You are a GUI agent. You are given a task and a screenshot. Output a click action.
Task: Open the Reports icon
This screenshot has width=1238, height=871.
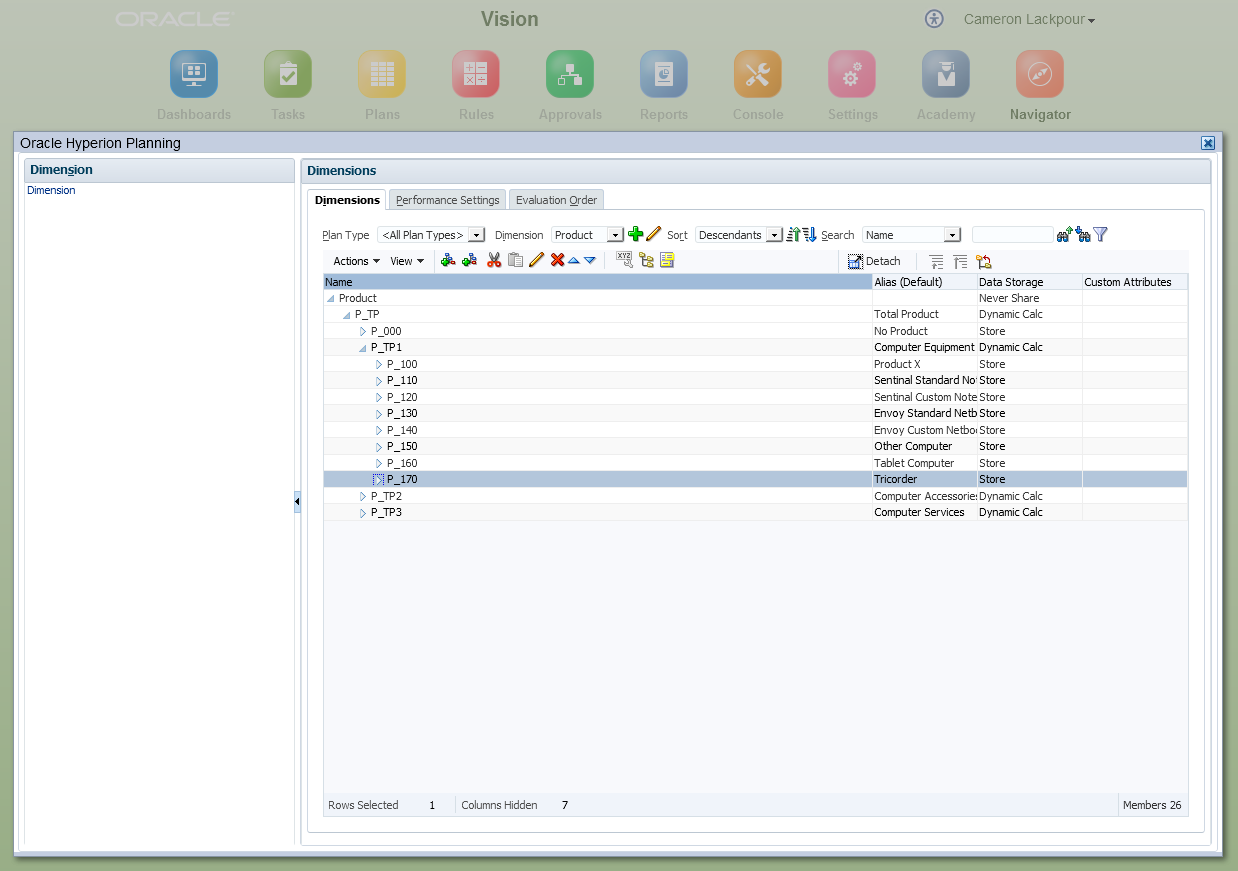[664, 74]
